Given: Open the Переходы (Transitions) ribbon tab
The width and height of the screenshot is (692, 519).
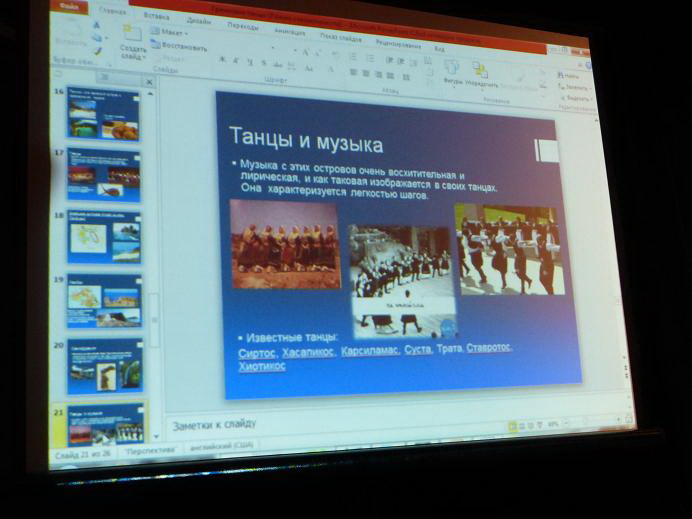Looking at the screenshot, I should point(243,26).
